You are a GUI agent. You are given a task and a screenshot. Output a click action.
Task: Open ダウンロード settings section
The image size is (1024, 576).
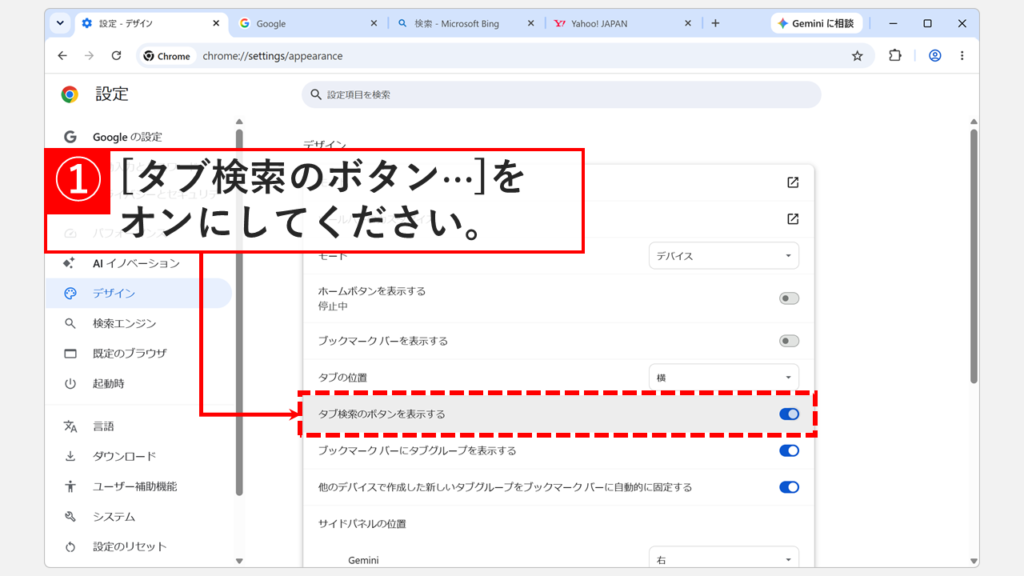(124, 456)
